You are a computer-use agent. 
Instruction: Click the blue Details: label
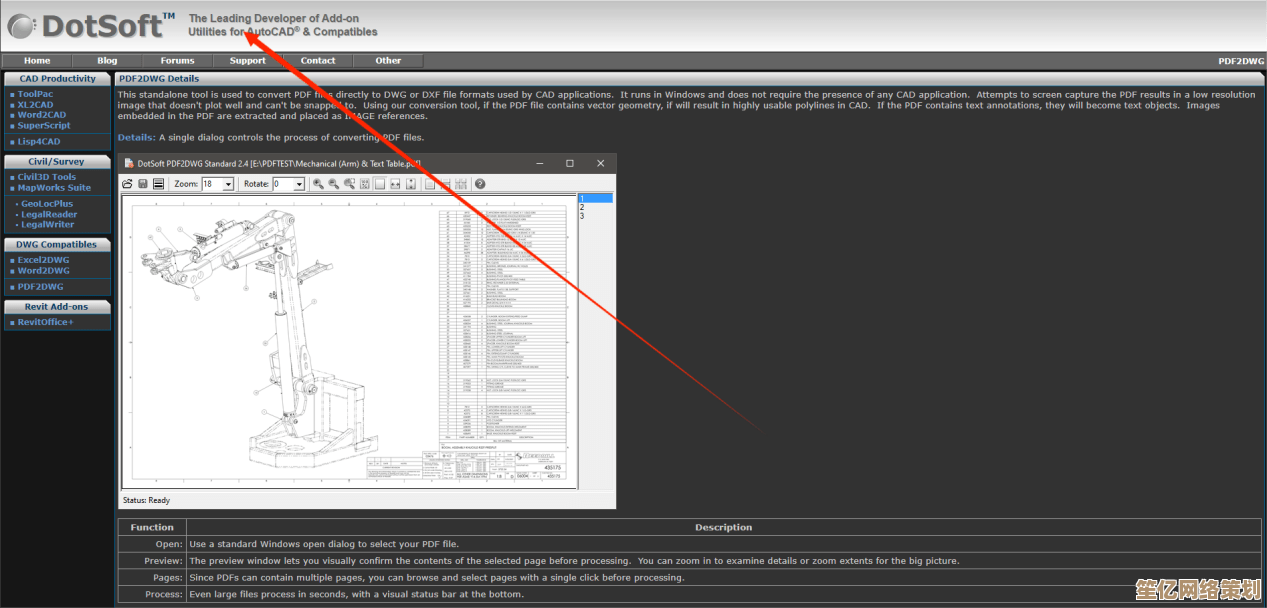[x=136, y=138]
